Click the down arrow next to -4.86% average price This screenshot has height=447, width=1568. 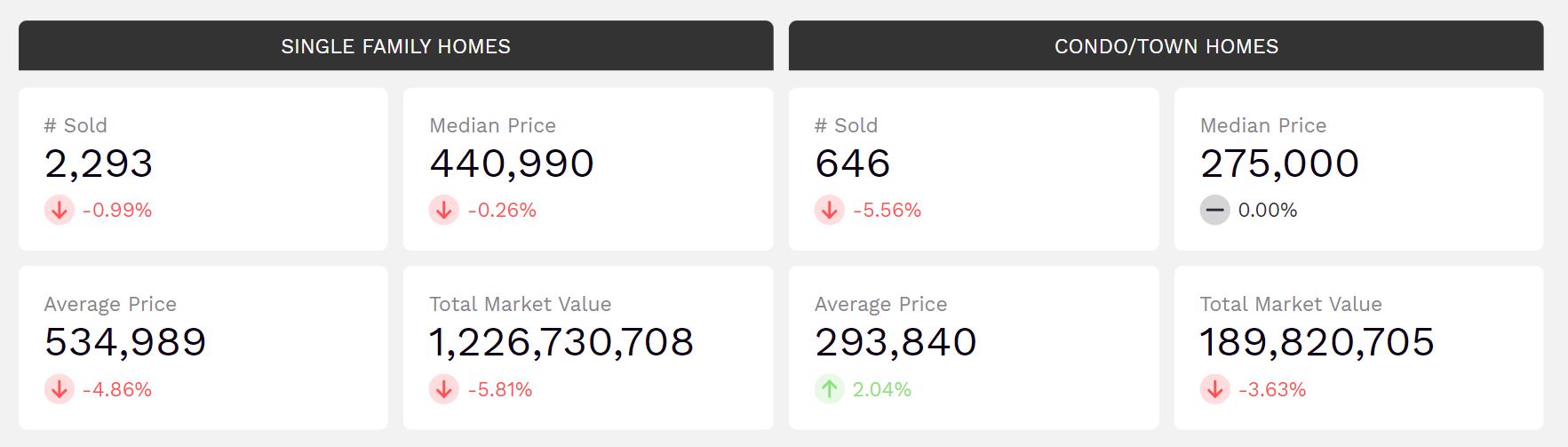point(60,389)
